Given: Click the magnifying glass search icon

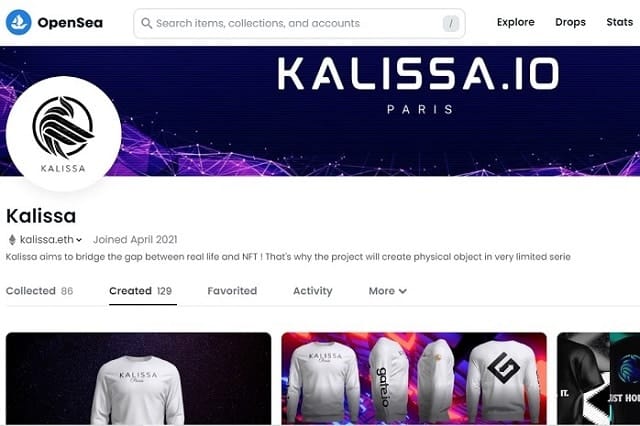Looking at the screenshot, I should coord(147,23).
